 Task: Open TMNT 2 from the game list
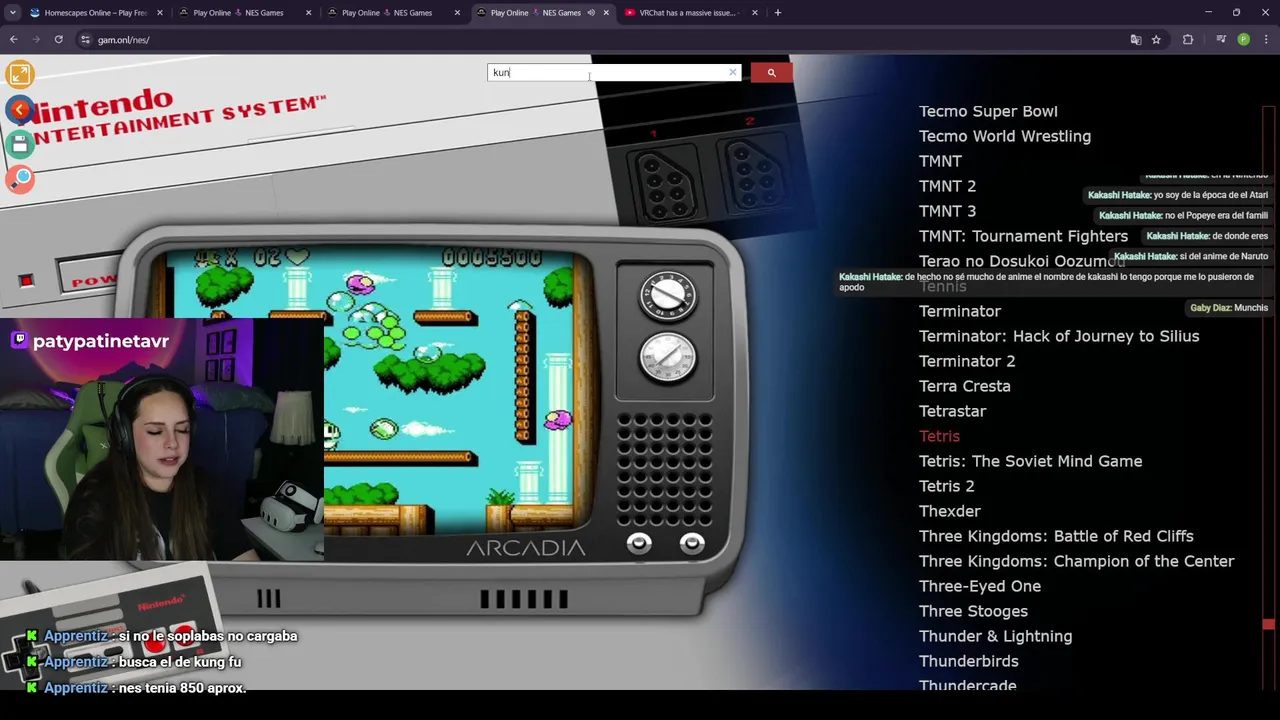[x=947, y=186]
